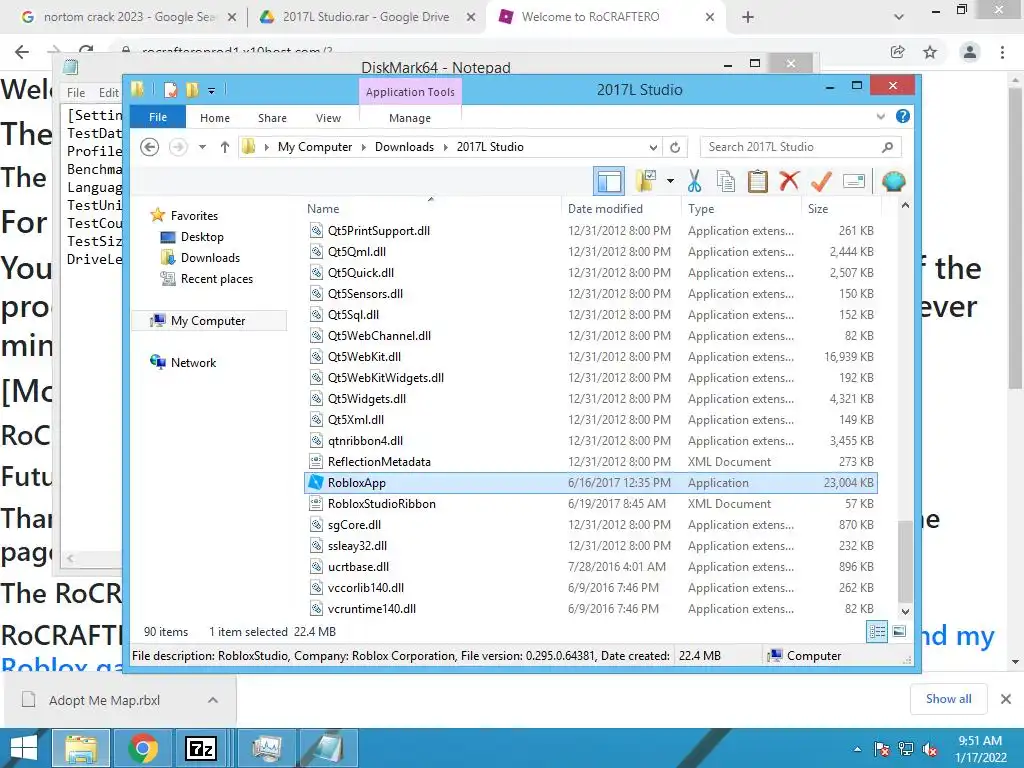This screenshot has height=768, width=1024.
Task: Go up one folder level
Action: click(x=225, y=147)
